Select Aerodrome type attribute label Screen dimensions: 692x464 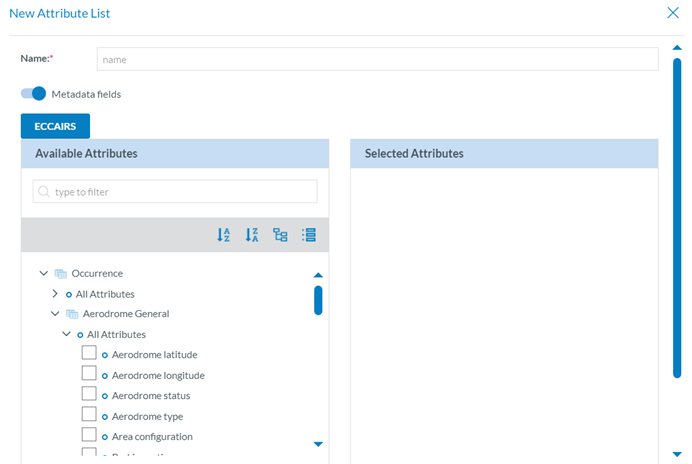(147, 416)
